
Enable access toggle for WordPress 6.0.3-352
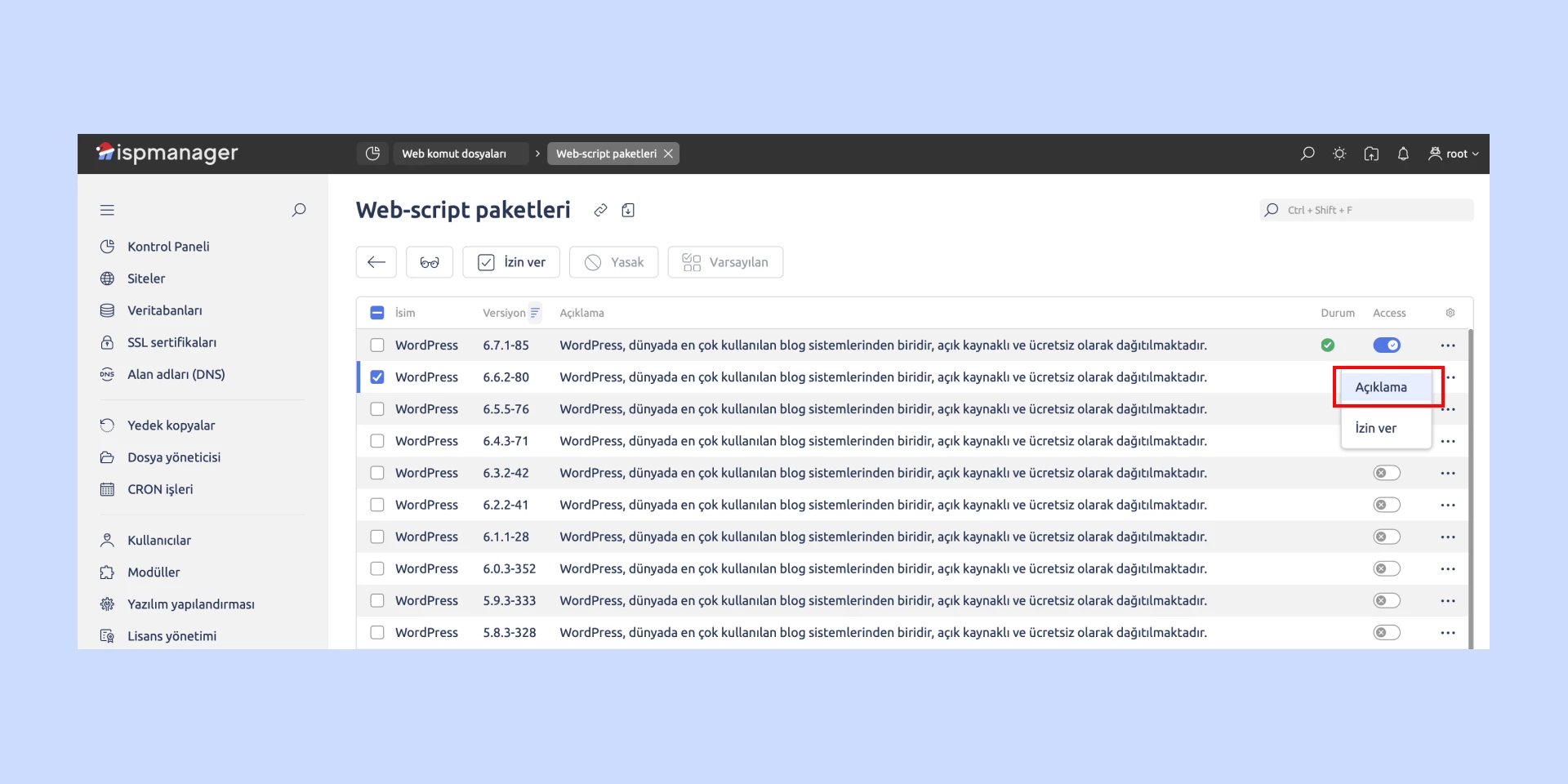1387,568
